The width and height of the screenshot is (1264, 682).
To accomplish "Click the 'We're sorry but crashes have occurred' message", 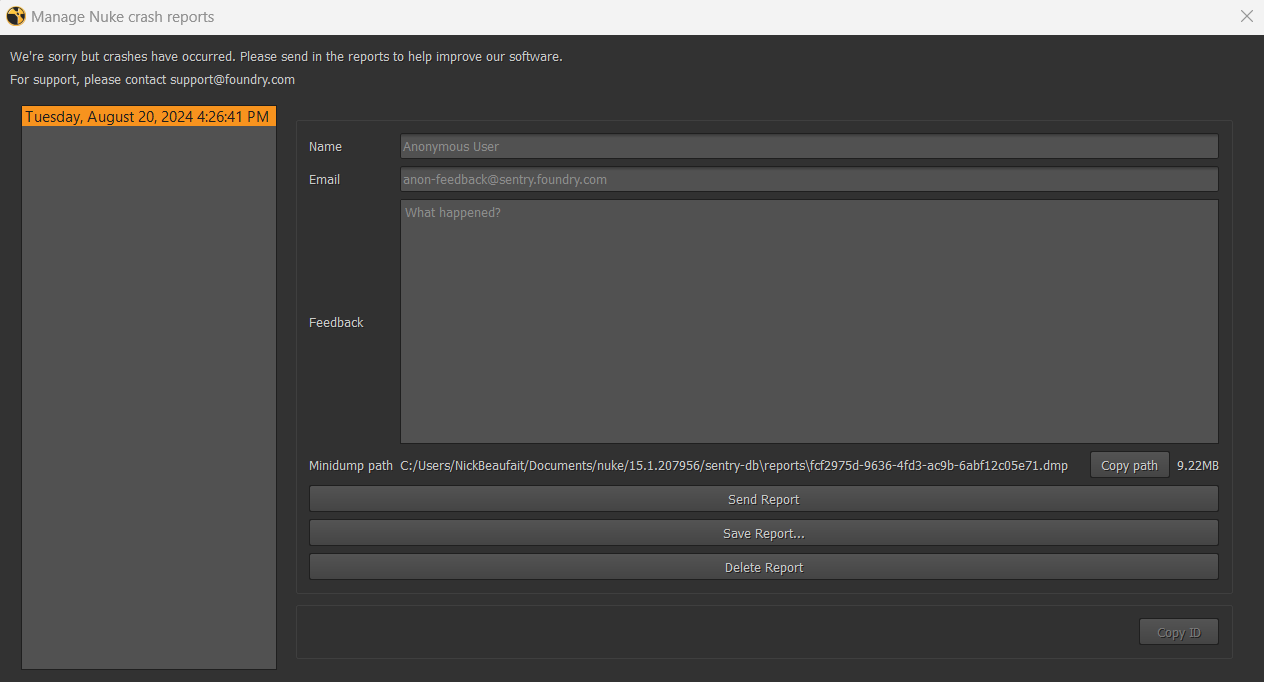I will tap(286, 56).
